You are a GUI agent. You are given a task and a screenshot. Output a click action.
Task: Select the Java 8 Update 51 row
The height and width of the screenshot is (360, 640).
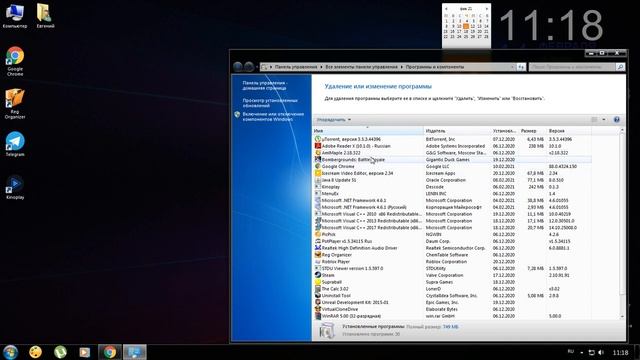coord(452,180)
